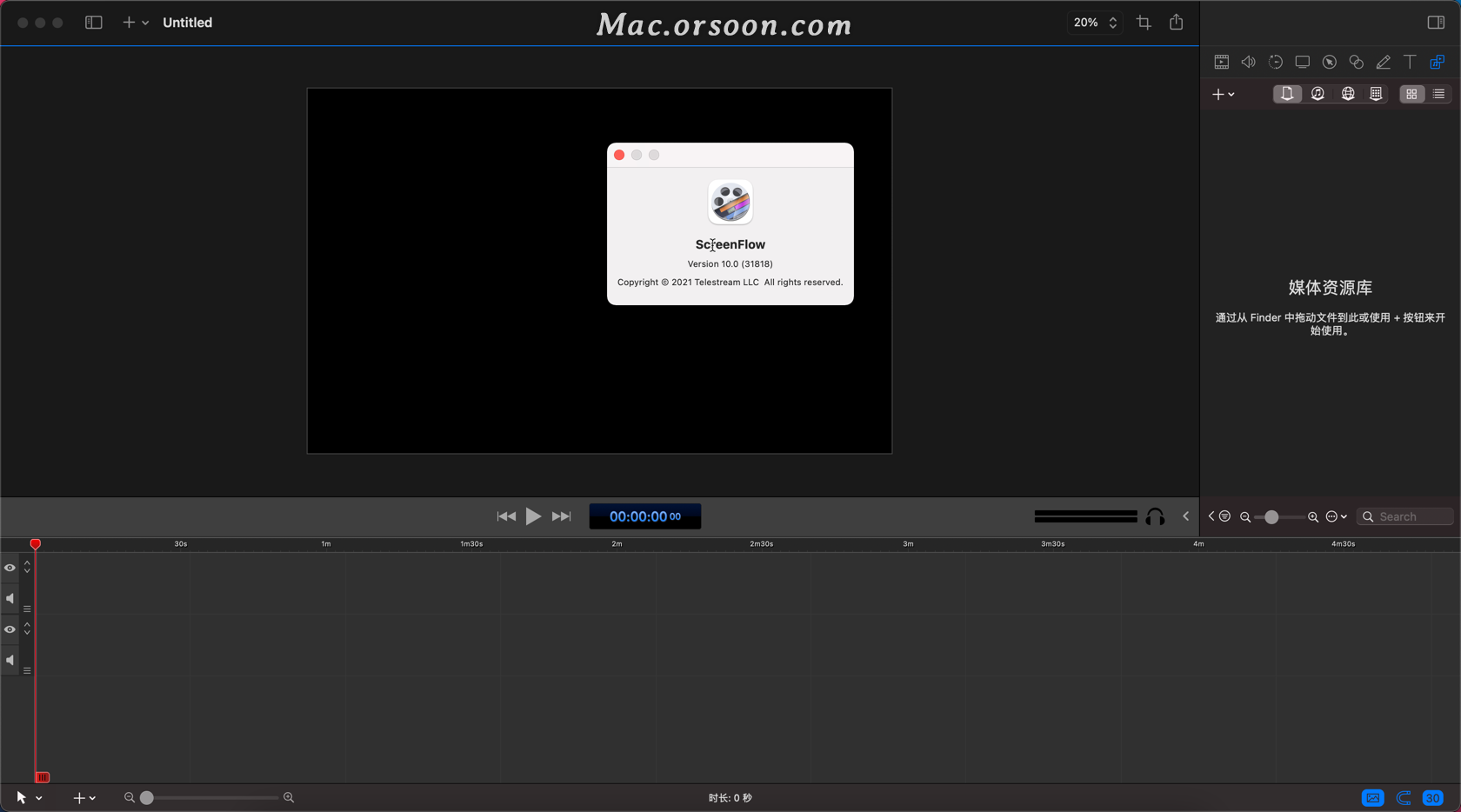Open the top track options menu

point(27,609)
